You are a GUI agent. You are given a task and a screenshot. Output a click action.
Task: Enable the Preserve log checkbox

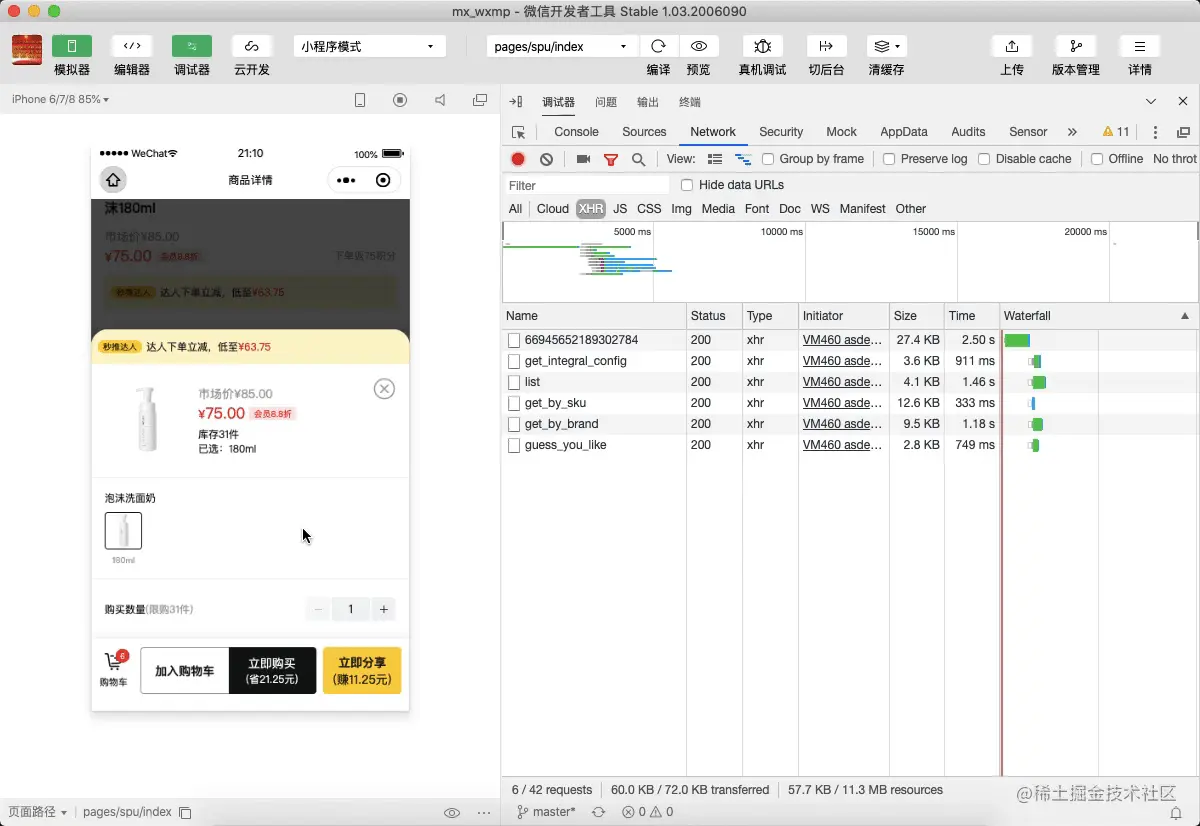pos(889,159)
